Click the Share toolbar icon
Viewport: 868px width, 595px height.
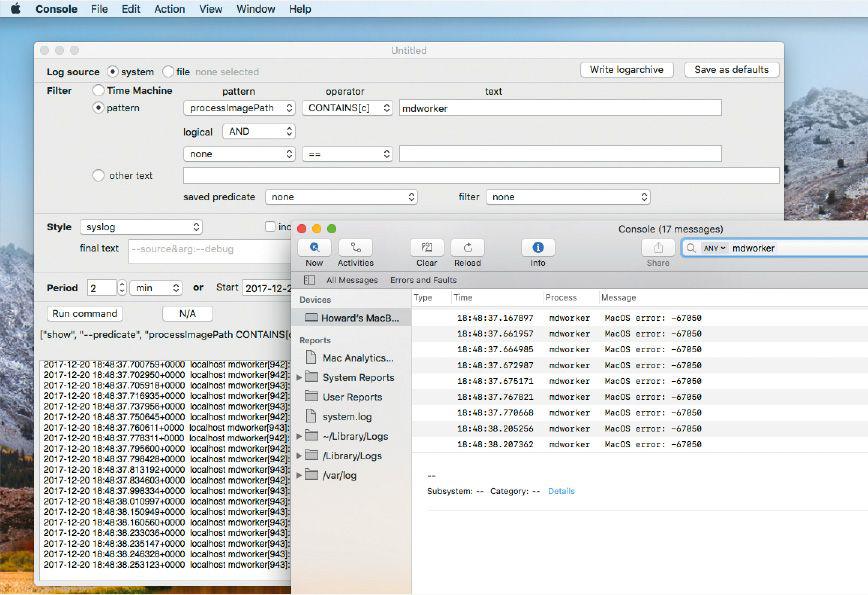point(658,247)
